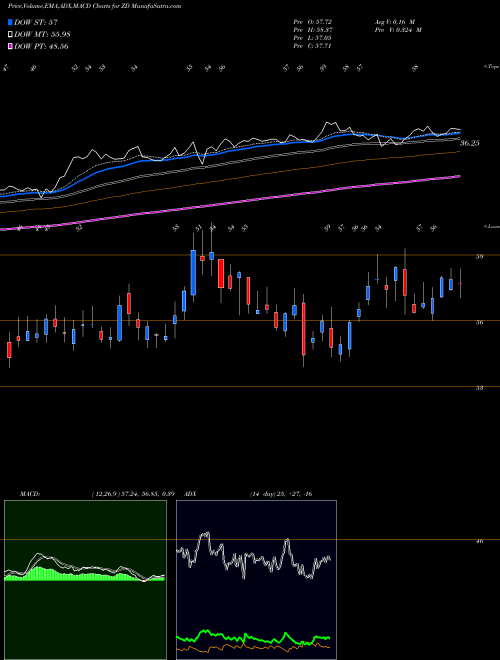Click the tall blue candlestick near the 59 line
Image resolution: width=500 pixels, height=660 pixels.
[x=193, y=272]
